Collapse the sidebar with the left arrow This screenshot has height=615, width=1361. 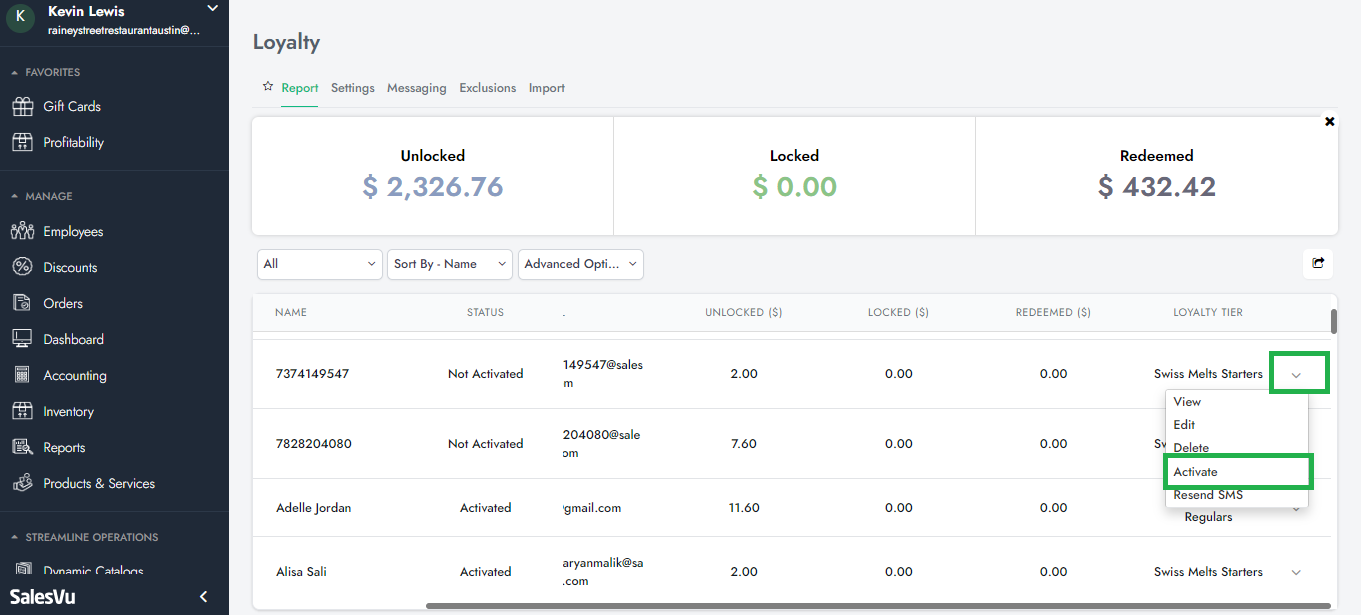click(204, 597)
